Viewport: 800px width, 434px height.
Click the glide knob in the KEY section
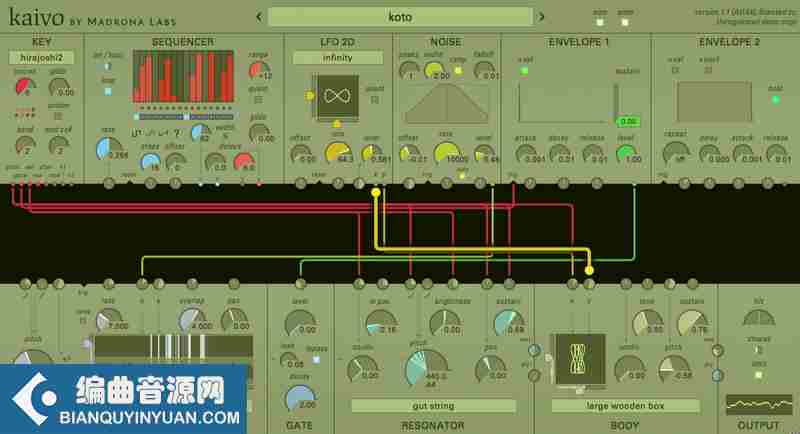pyautogui.click(x=59, y=87)
